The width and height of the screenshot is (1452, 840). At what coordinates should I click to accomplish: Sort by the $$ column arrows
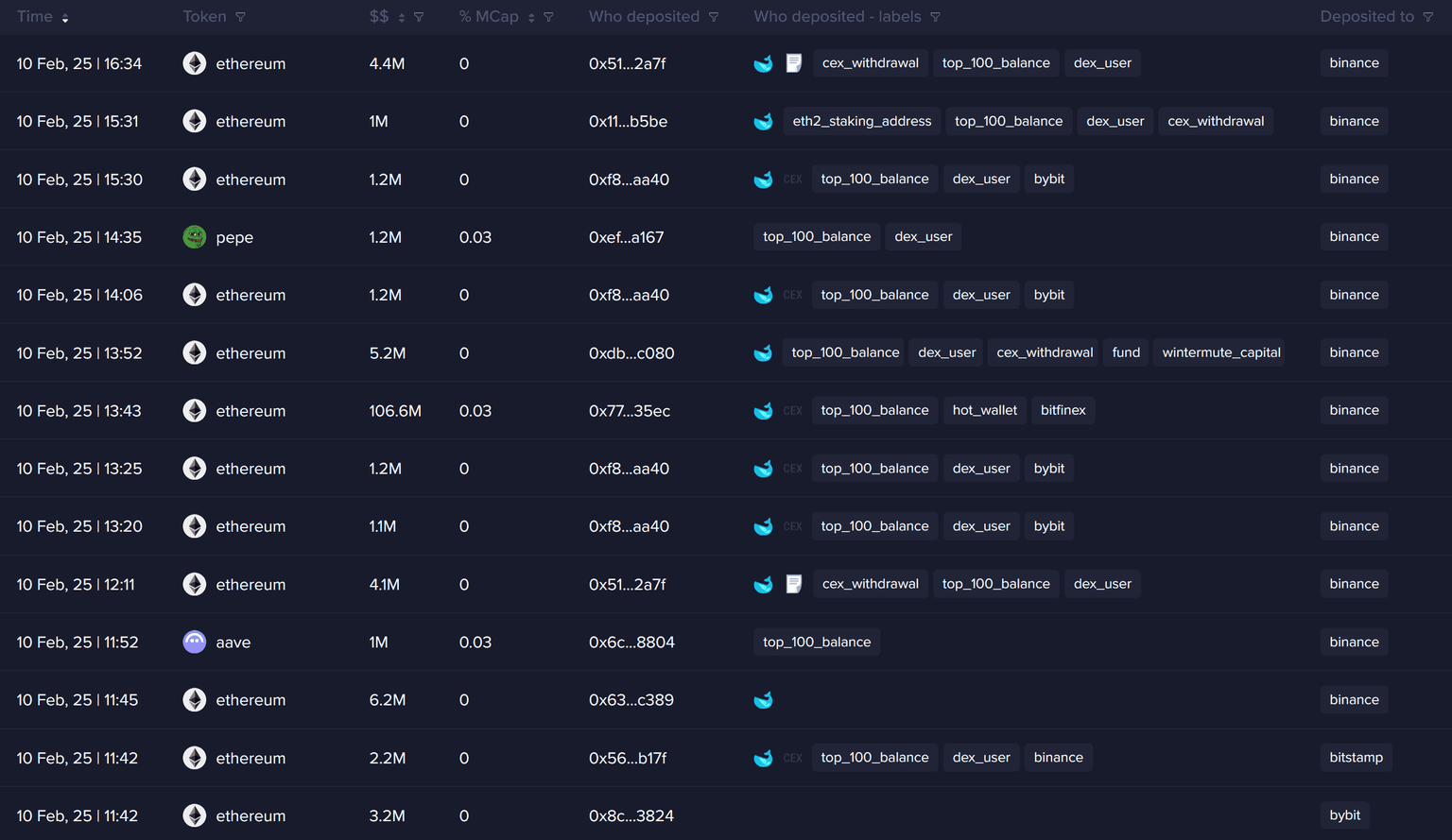coord(402,18)
